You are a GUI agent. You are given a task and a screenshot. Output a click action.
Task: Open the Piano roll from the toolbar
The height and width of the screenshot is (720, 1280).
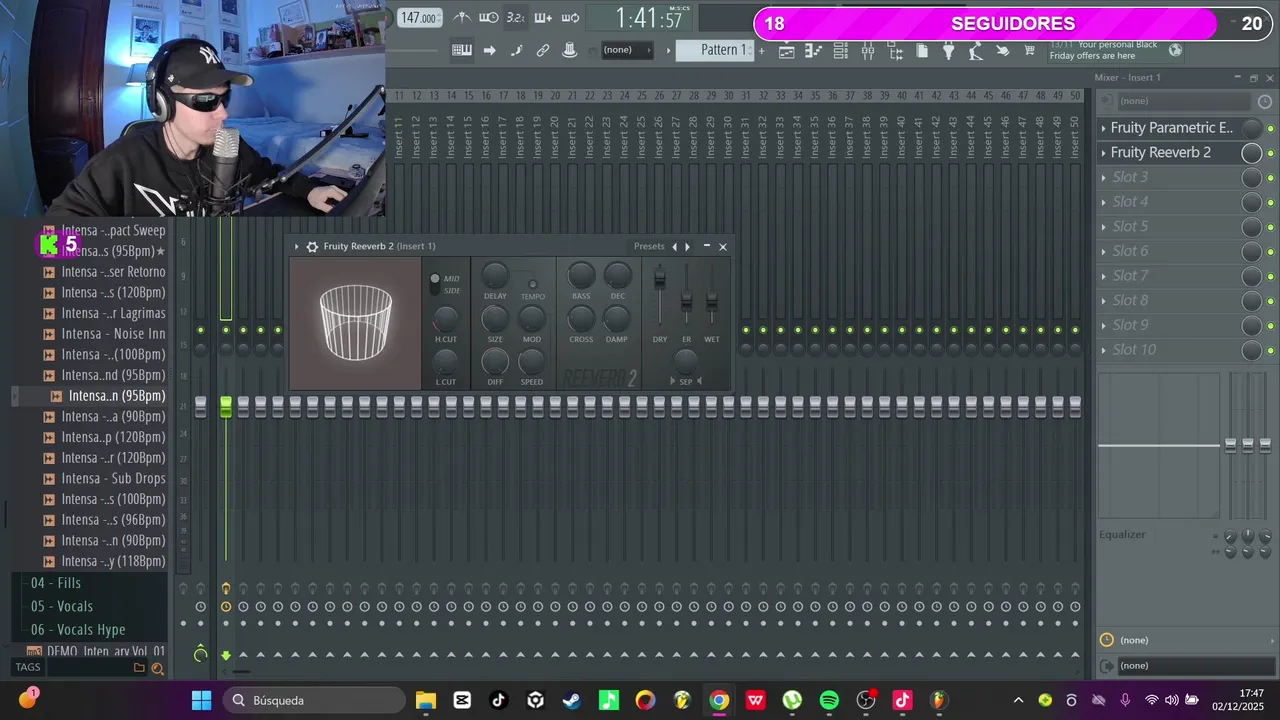(x=813, y=50)
